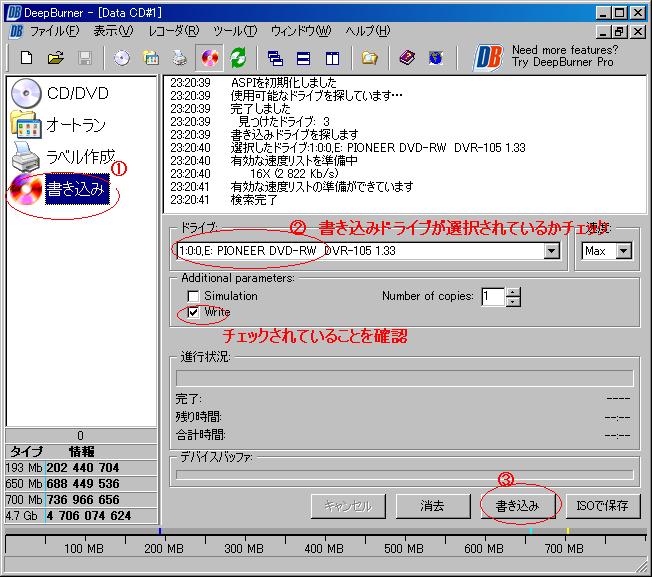652x577 pixels.
Task: Click the CD/DVD disc toolbar icon
Action: 122,58
